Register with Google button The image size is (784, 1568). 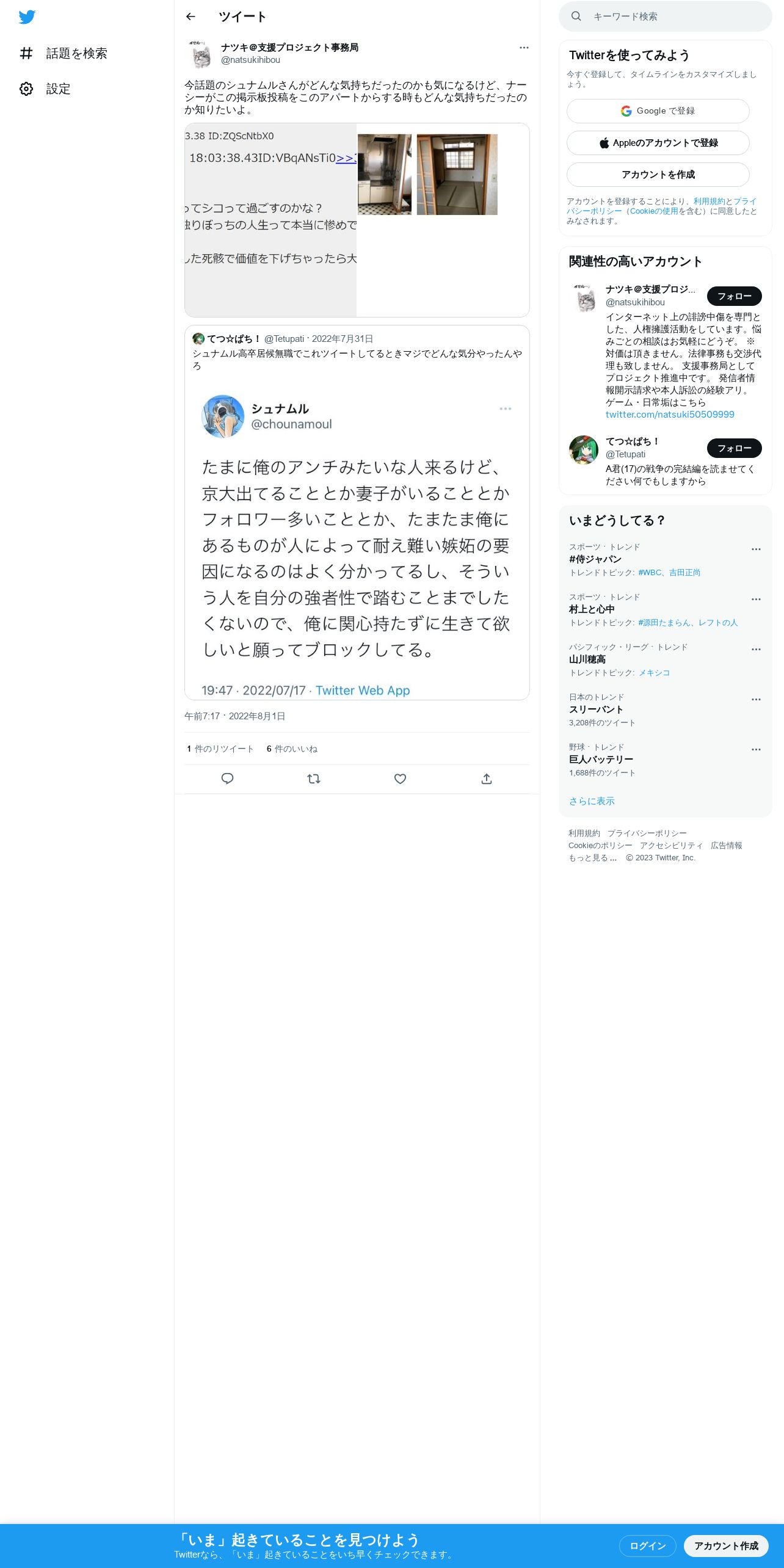point(658,111)
